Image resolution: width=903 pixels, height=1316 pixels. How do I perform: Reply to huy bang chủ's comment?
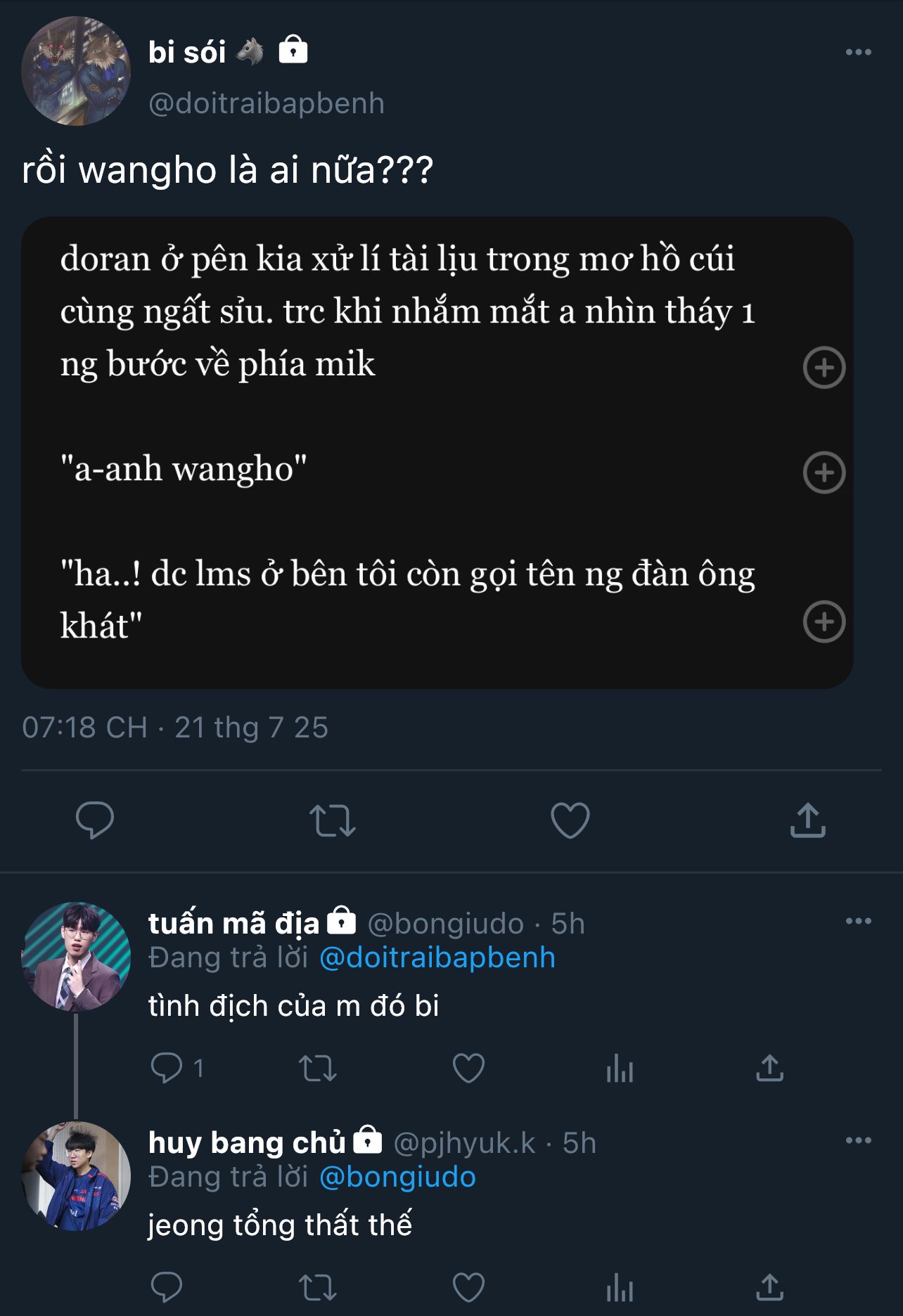[167, 1287]
